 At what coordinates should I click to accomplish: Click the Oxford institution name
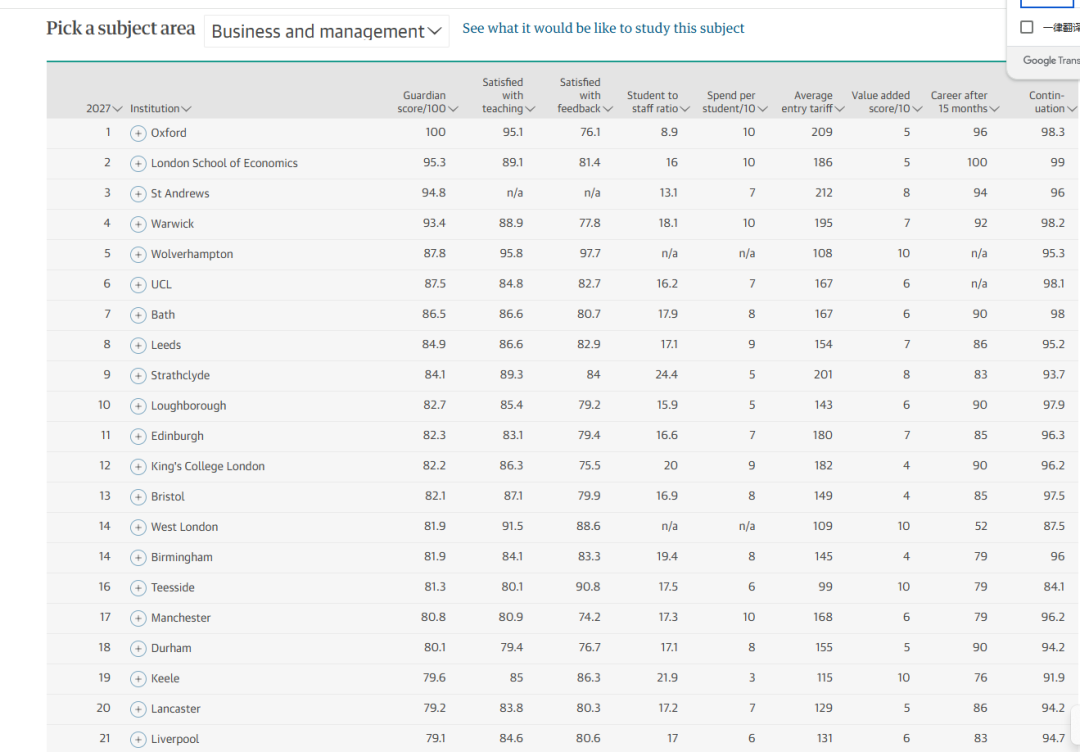pyautogui.click(x=169, y=133)
